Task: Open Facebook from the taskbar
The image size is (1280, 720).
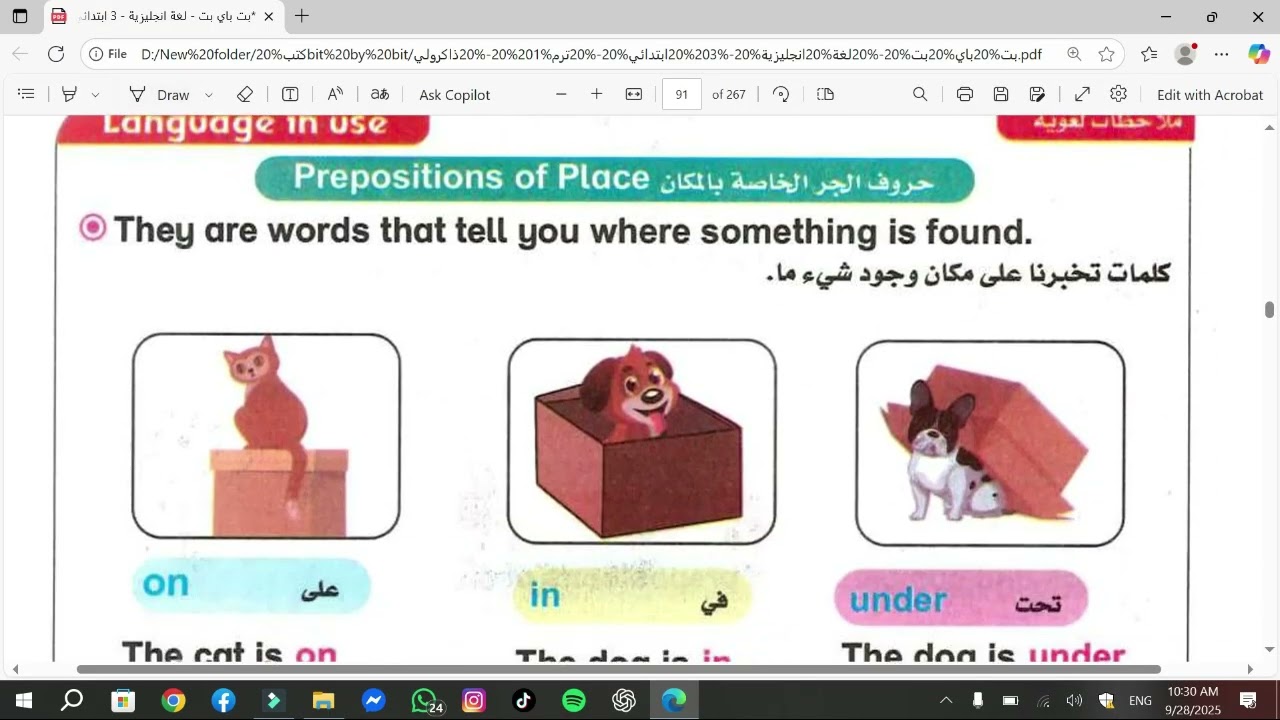Action: 224,700
